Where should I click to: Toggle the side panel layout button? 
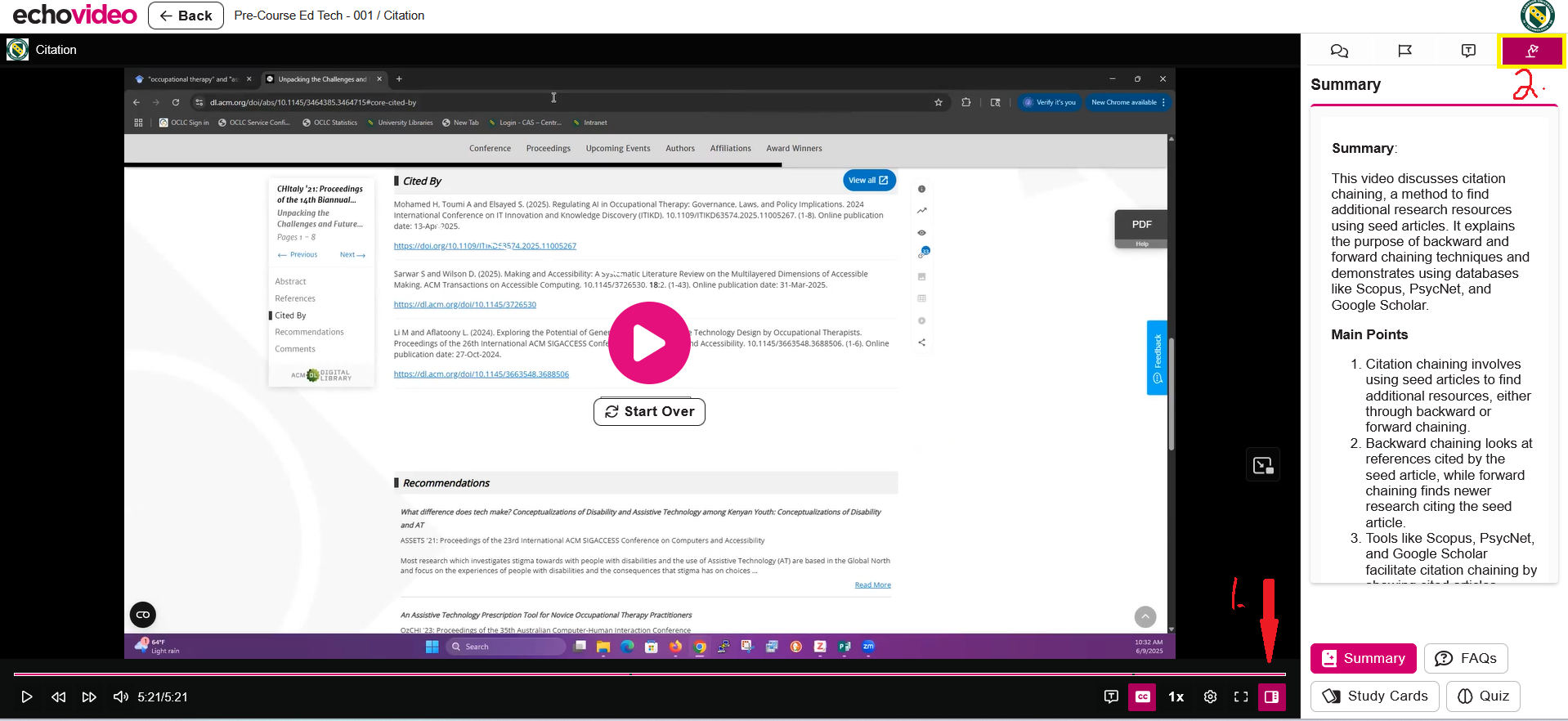(1271, 696)
